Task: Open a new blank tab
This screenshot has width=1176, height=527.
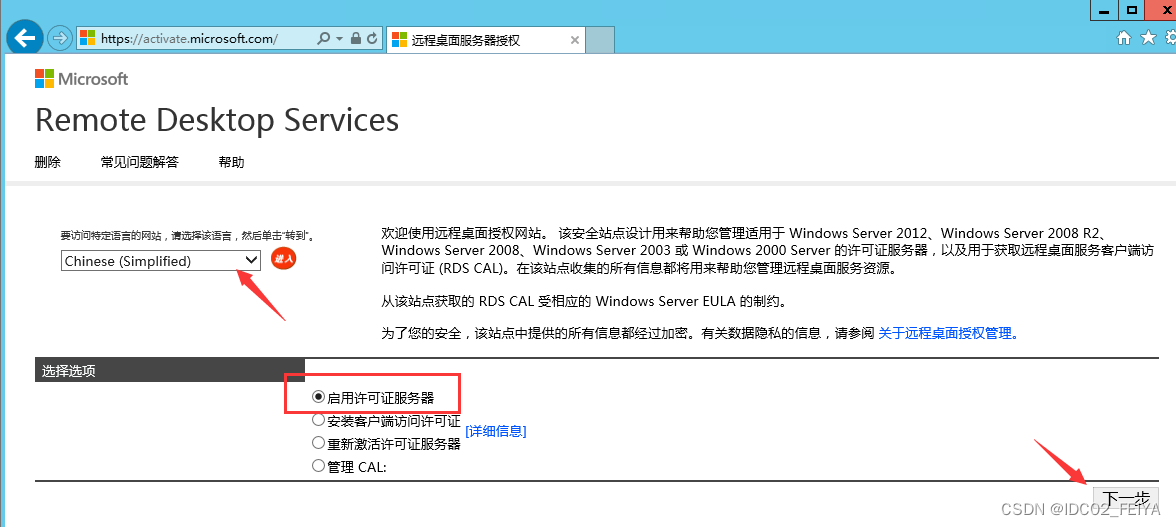Action: pos(599,40)
